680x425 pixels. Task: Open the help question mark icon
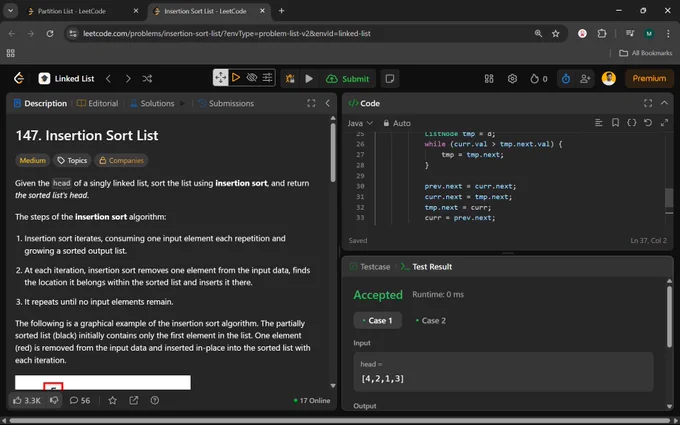click(x=155, y=400)
